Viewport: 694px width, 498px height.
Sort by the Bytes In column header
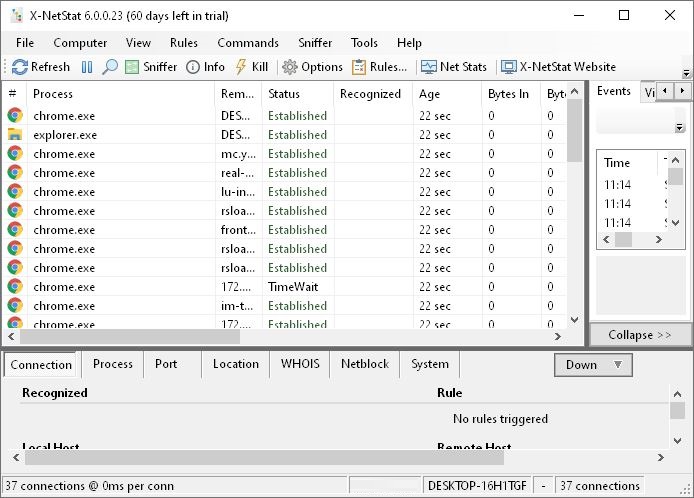tap(511, 94)
